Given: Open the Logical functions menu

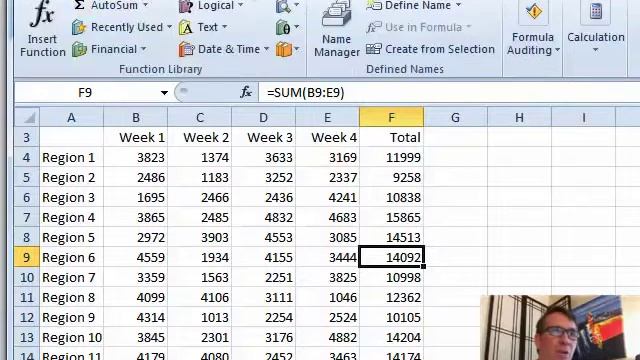Looking at the screenshot, I should (211, 6).
